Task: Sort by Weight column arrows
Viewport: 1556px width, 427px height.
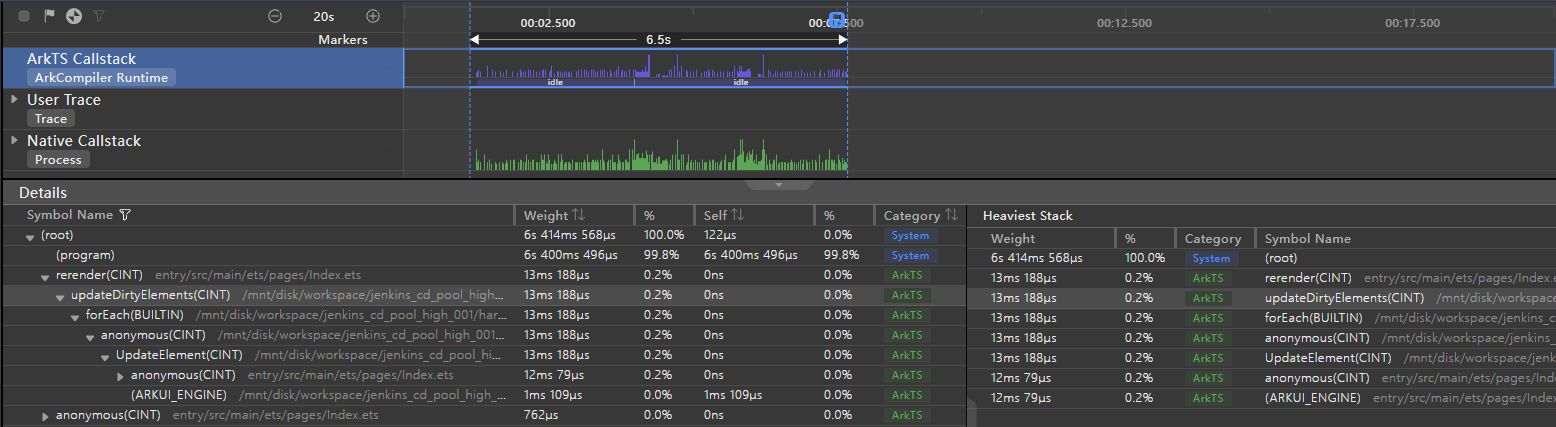Action: tap(579, 215)
